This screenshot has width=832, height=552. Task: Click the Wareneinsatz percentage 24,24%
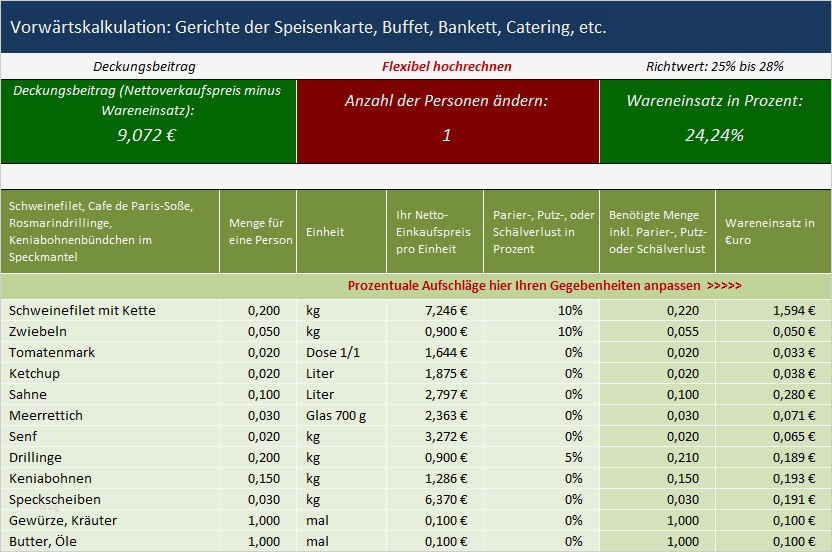714,135
